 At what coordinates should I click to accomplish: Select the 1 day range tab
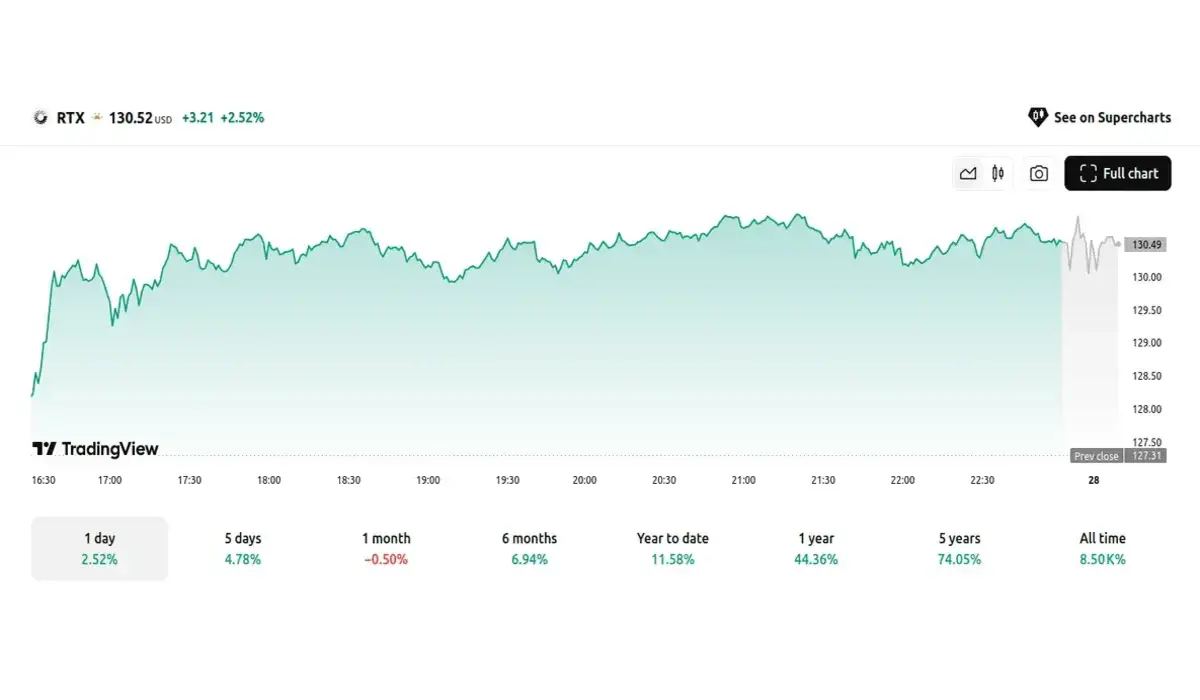point(100,548)
